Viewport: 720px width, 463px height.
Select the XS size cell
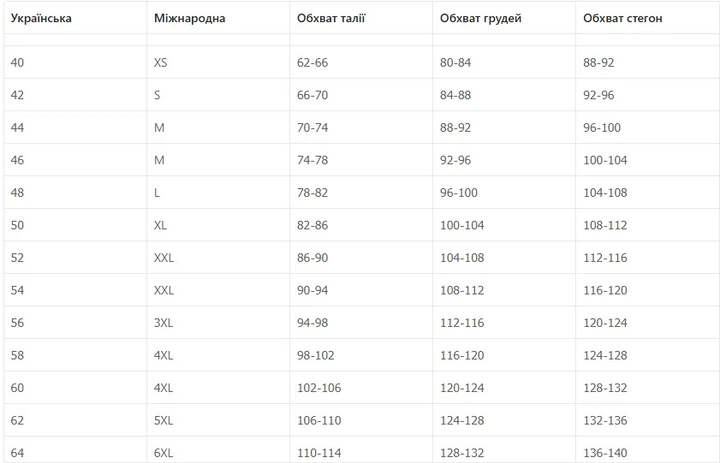point(218,62)
